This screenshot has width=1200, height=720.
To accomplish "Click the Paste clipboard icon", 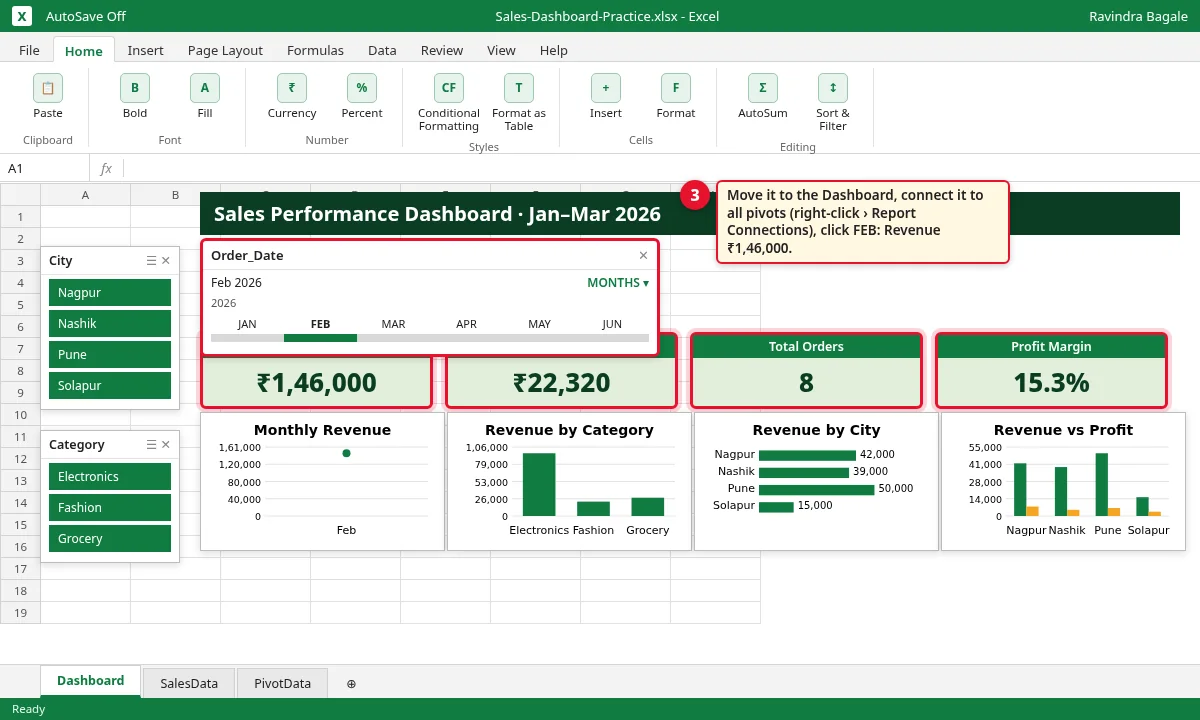I will coord(48,88).
